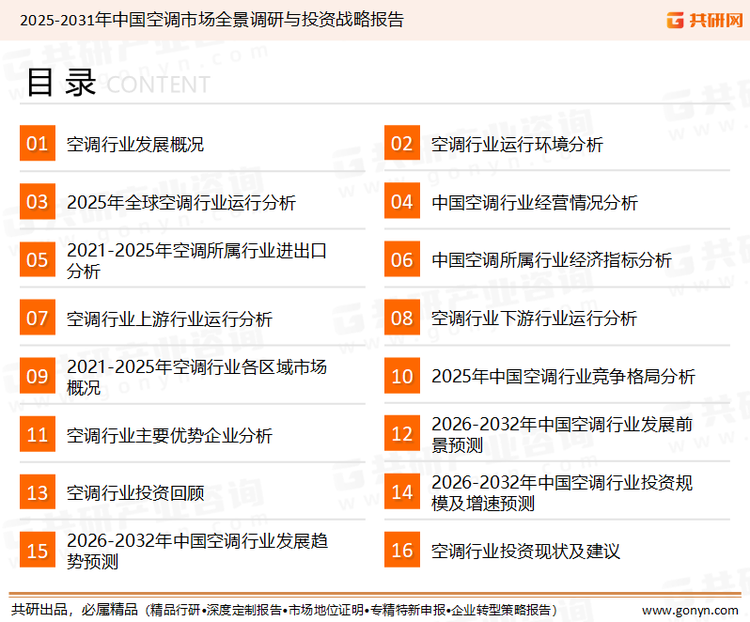This screenshot has height=622, width=750.
Task: Select chapter 空调行业上游行业运行分析
Action: pyautogui.click(x=169, y=319)
